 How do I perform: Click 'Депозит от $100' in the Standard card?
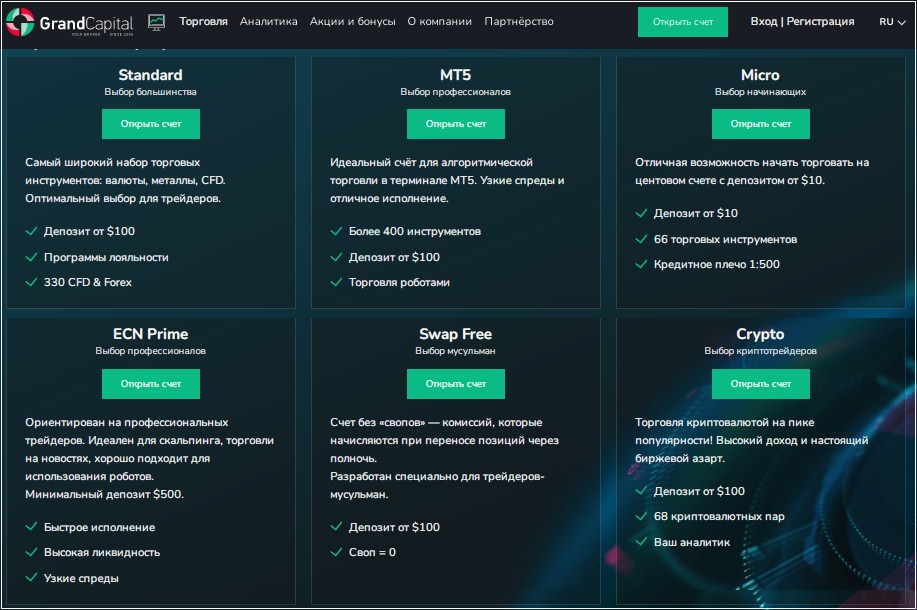(x=89, y=231)
